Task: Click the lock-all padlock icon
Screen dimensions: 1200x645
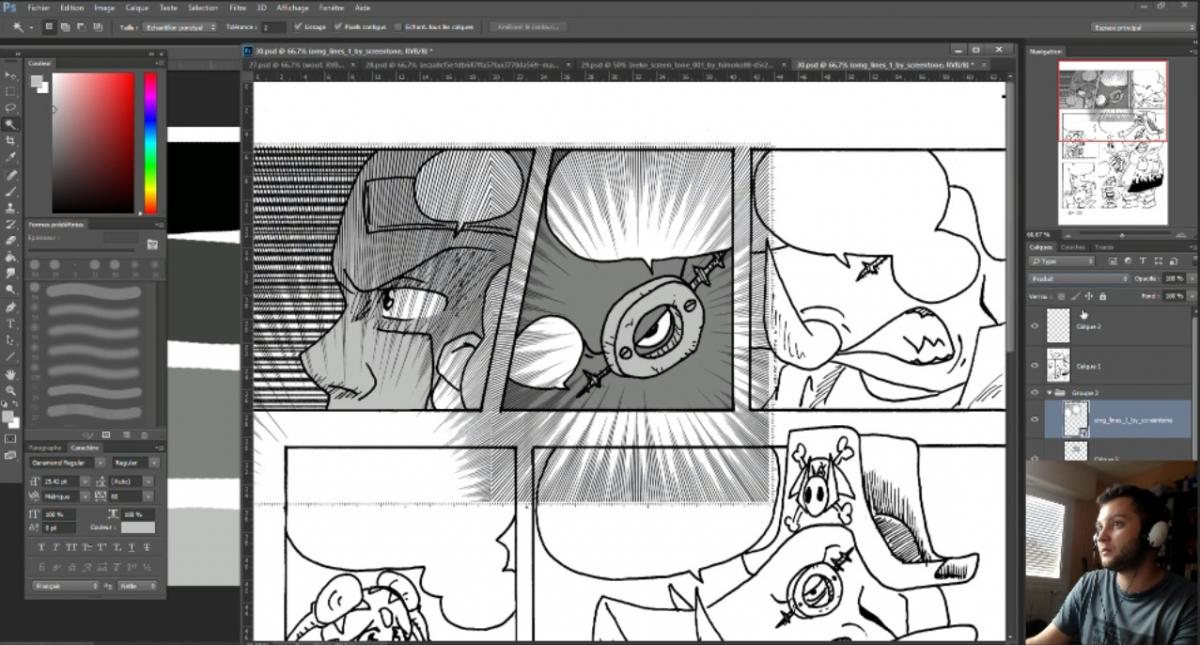Action: (x=1102, y=297)
